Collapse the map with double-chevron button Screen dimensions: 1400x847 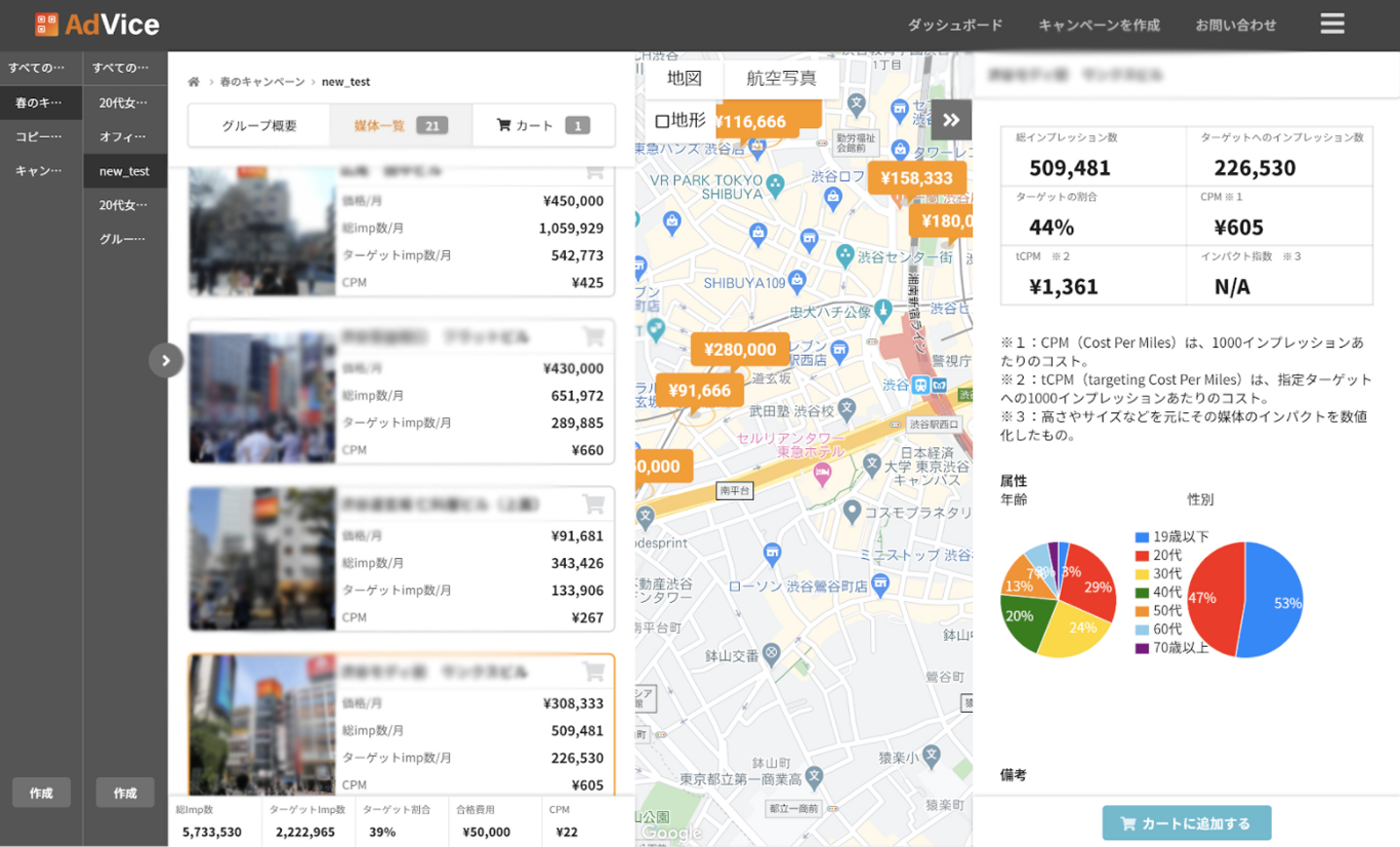[951, 121]
